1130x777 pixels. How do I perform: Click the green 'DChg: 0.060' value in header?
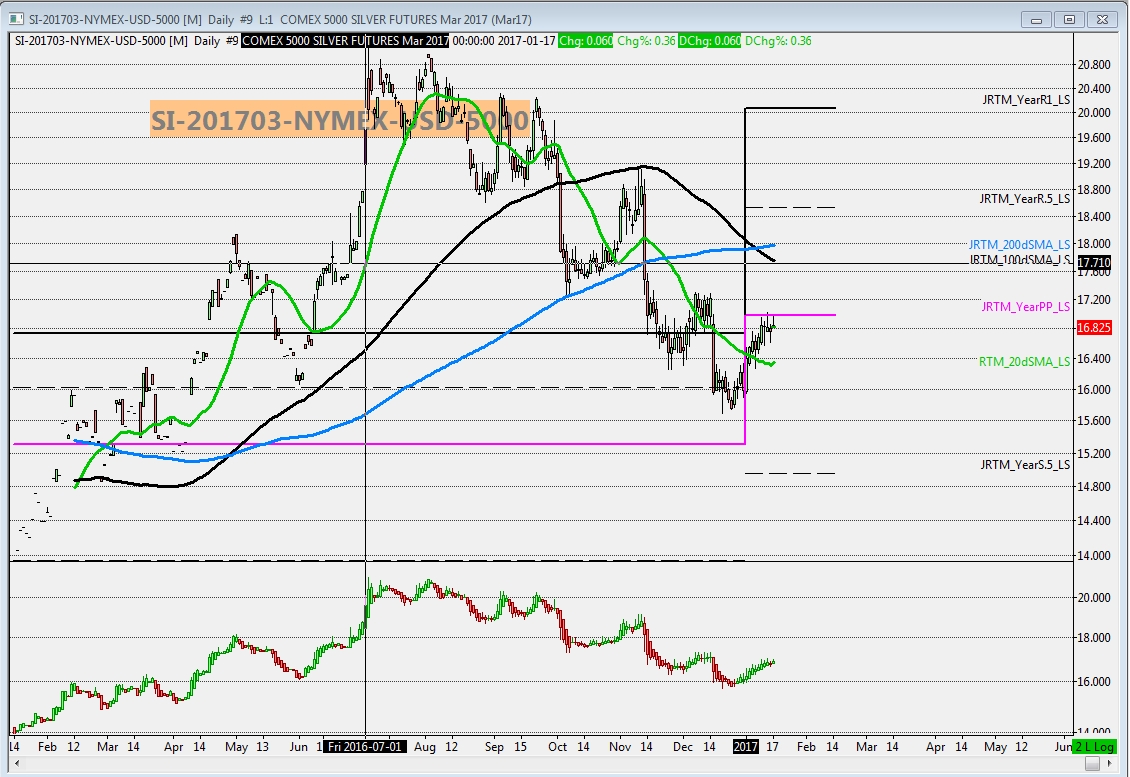pos(709,40)
